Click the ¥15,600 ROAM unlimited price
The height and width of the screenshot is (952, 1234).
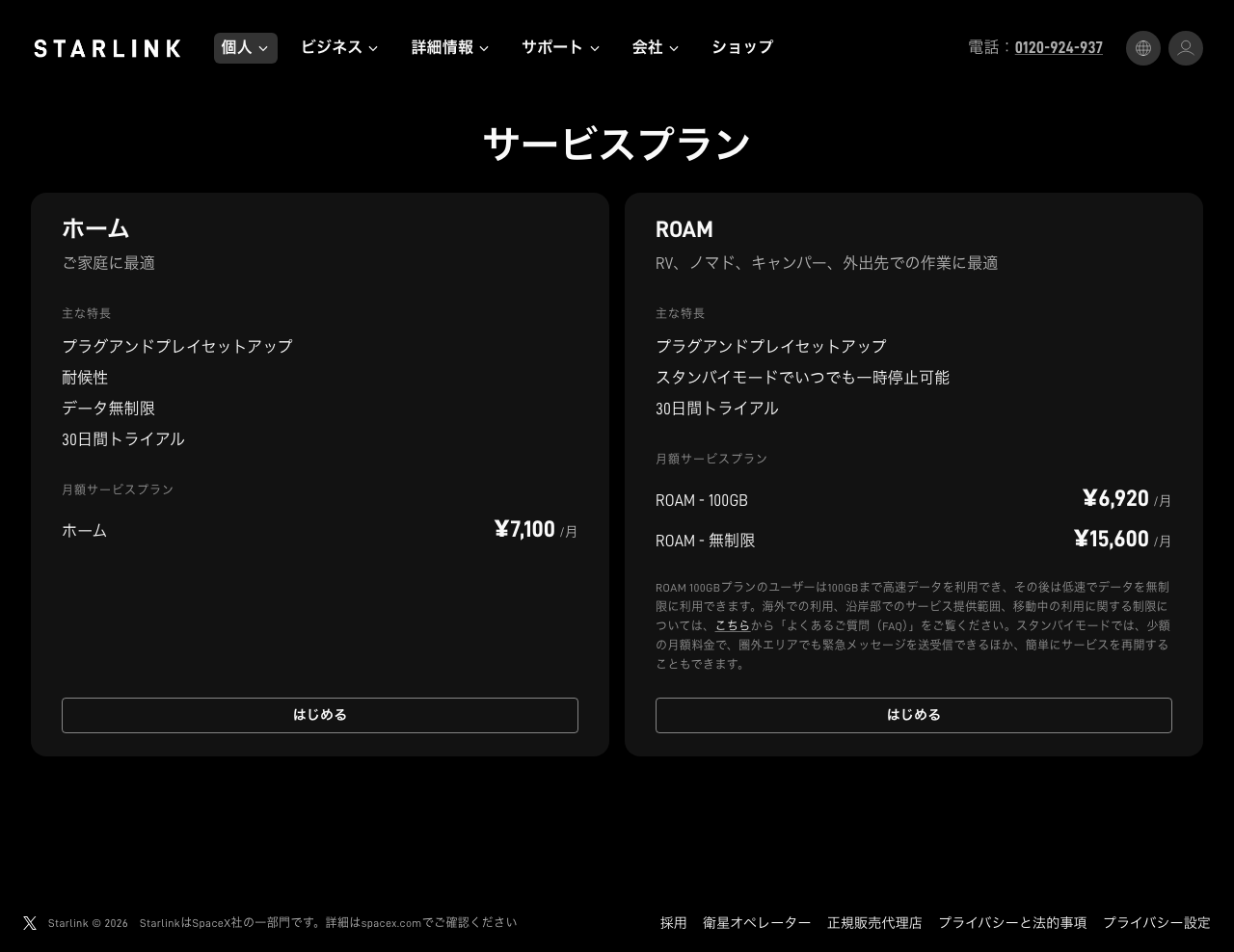tap(1112, 539)
